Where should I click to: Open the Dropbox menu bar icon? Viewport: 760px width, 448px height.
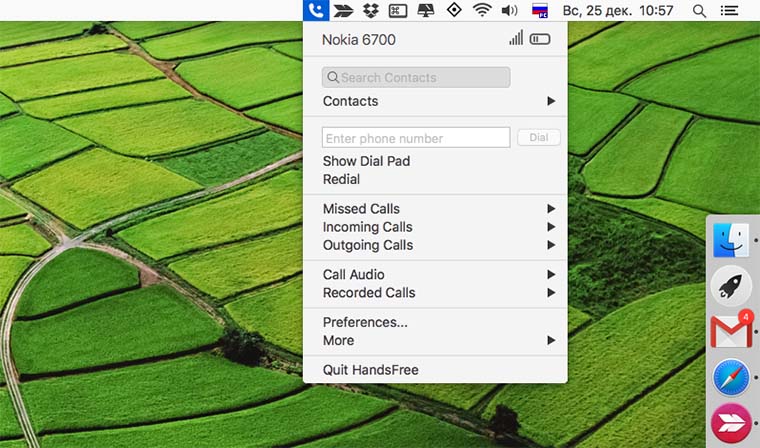[x=371, y=10]
